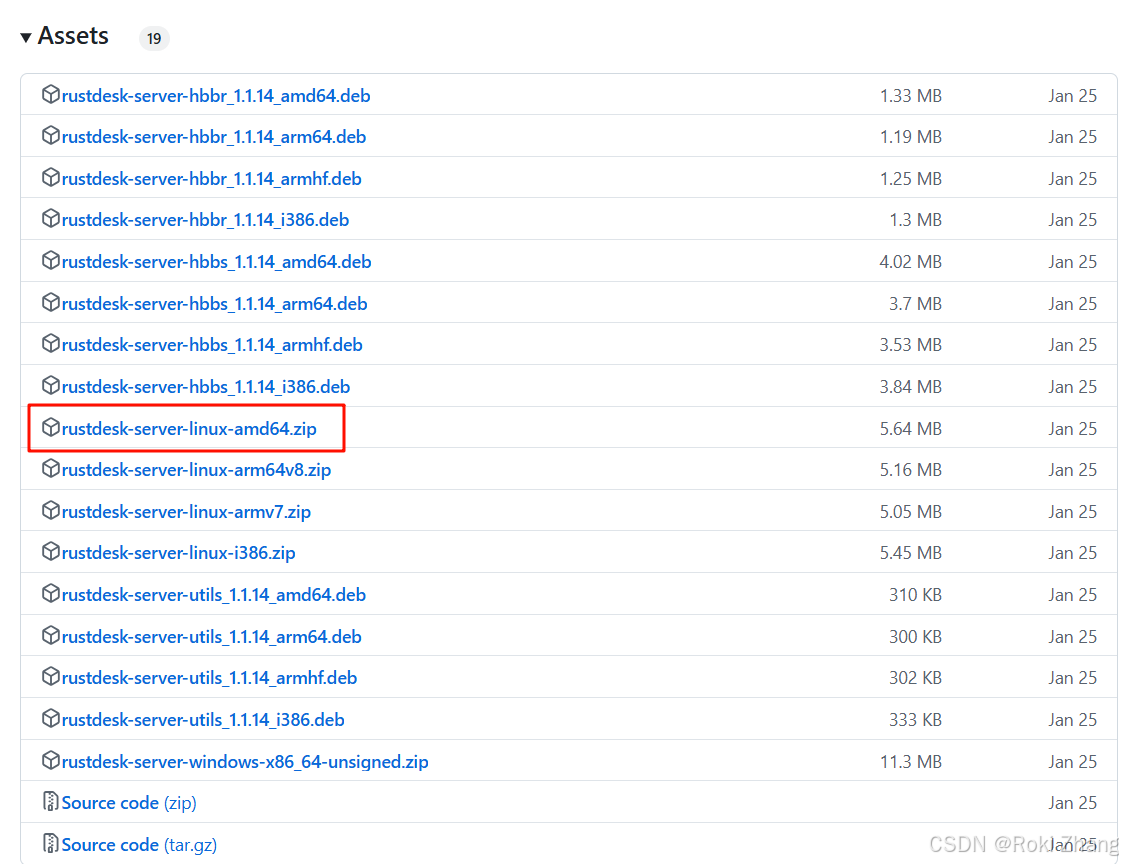Click the 5.05 MB size value
The image size is (1123, 864).
click(x=910, y=512)
